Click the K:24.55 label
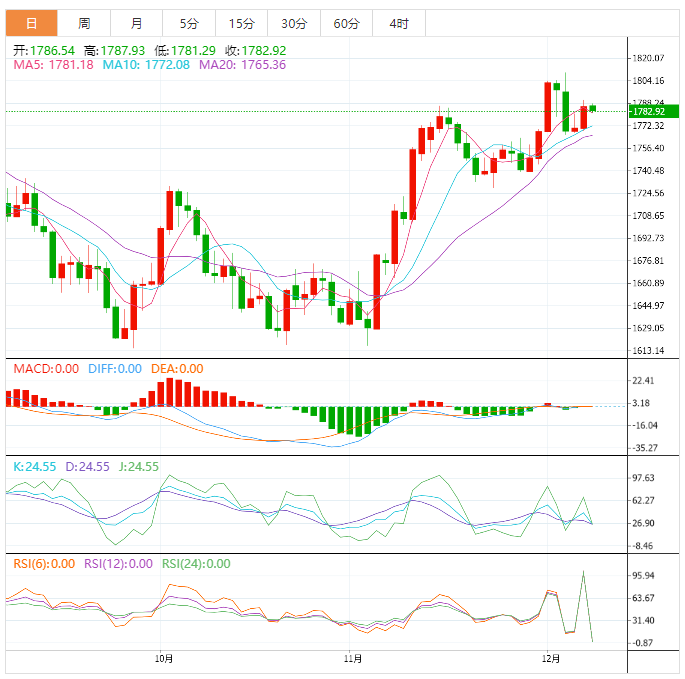The width and height of the screenshot is (685, 679). [x=35, y=467]
